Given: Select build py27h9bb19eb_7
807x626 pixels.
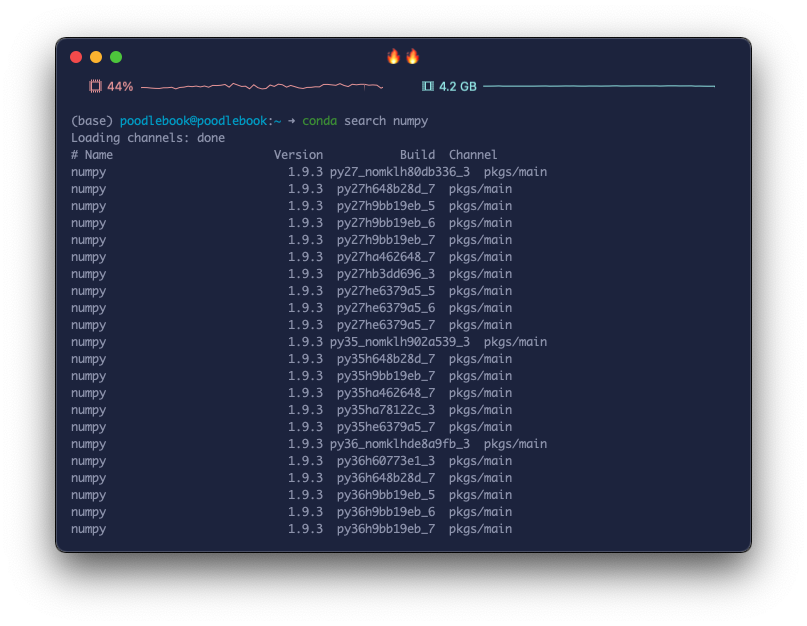Looking at the screenshot, I should [386, 240].
